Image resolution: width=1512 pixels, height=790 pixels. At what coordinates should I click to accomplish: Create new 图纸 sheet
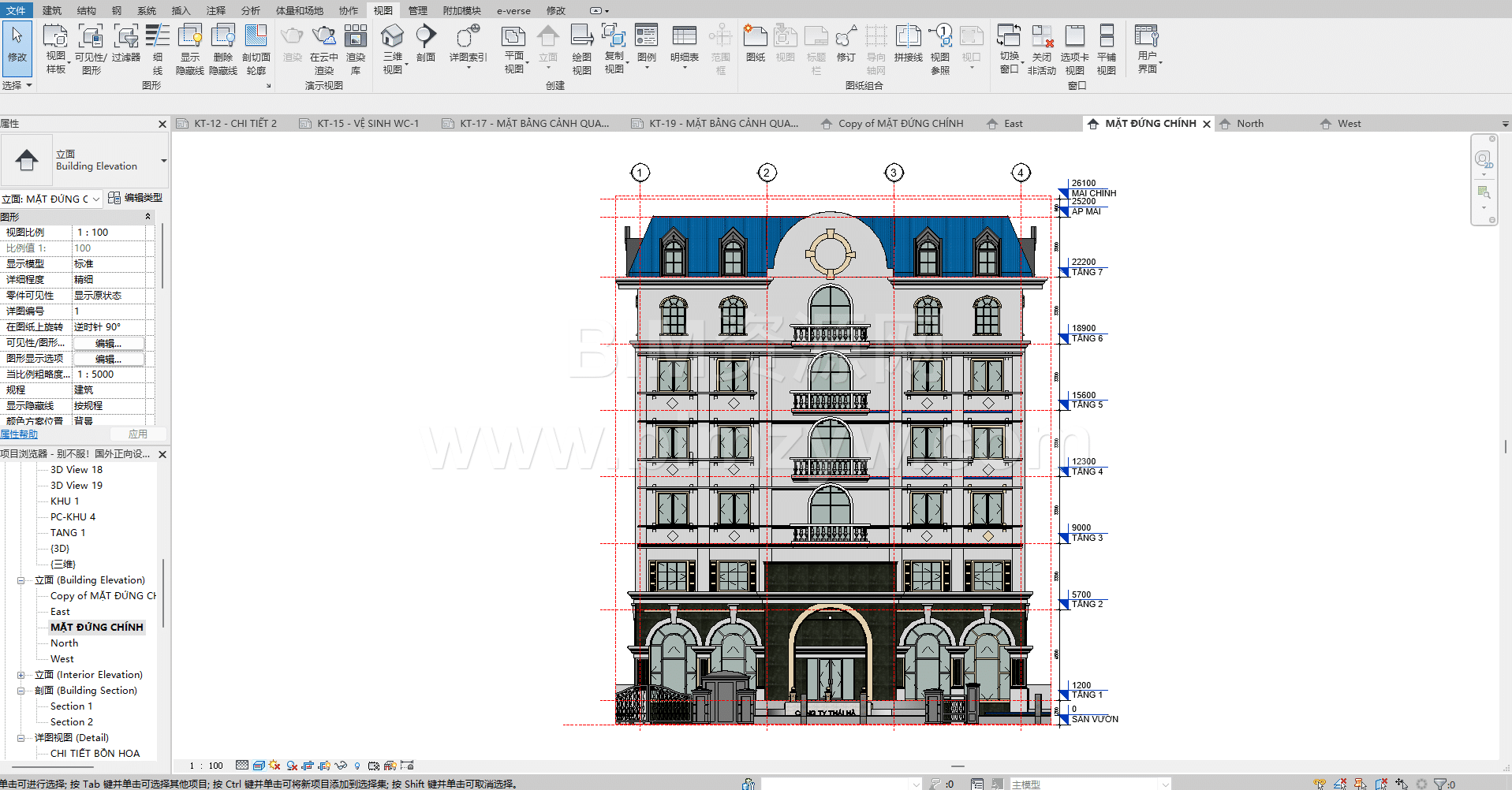coord(756,43)
